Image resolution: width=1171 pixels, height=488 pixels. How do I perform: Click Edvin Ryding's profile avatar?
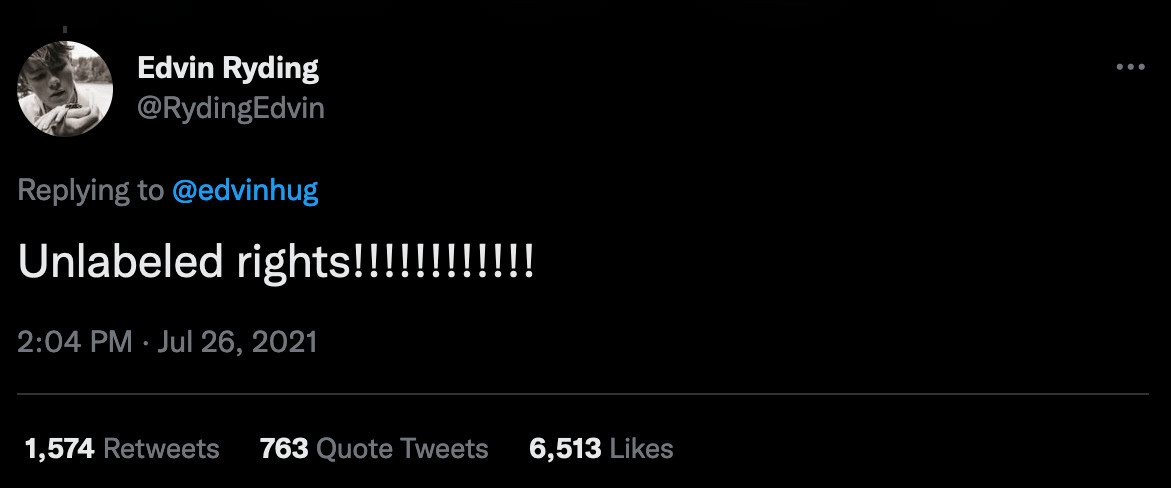[x=65, y=88]
